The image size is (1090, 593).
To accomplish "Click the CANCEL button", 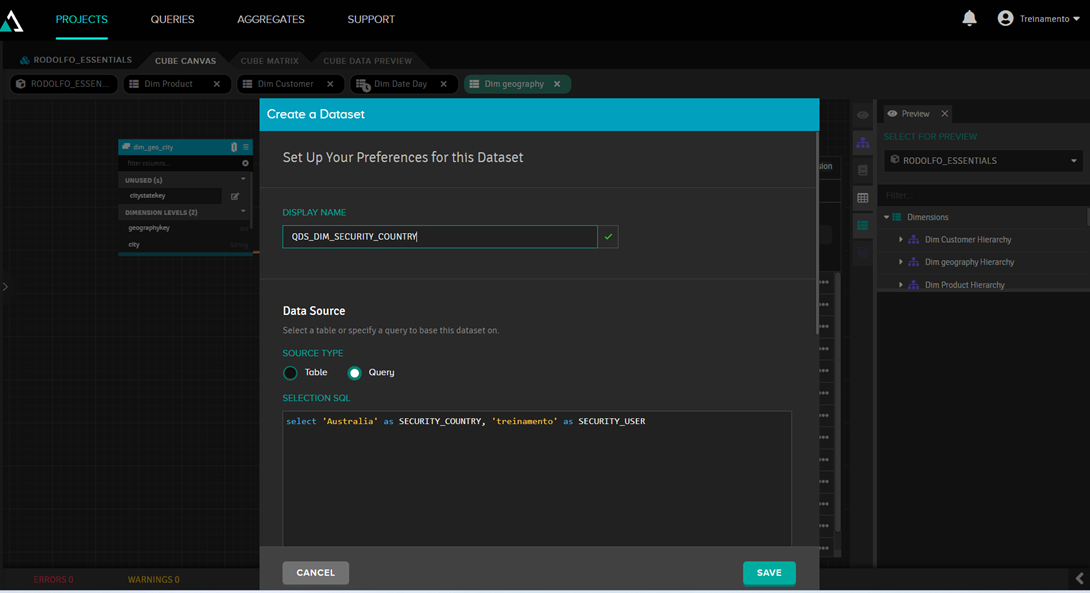I will (x=315, y=573).
